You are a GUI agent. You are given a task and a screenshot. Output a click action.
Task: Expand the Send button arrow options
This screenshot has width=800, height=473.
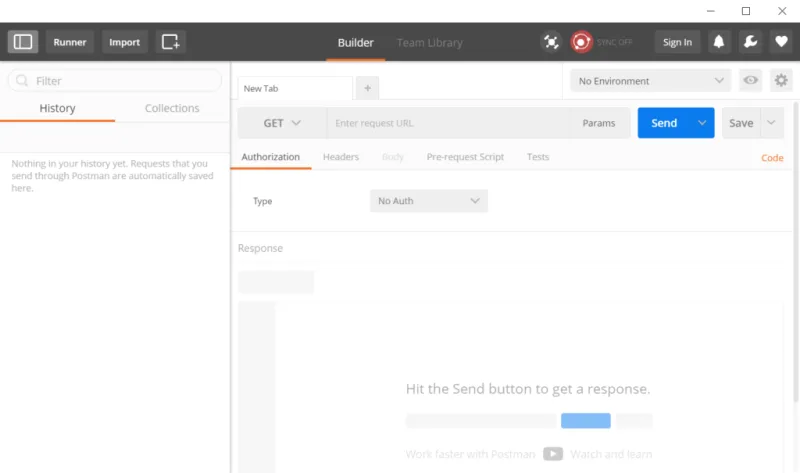point(702,123)
